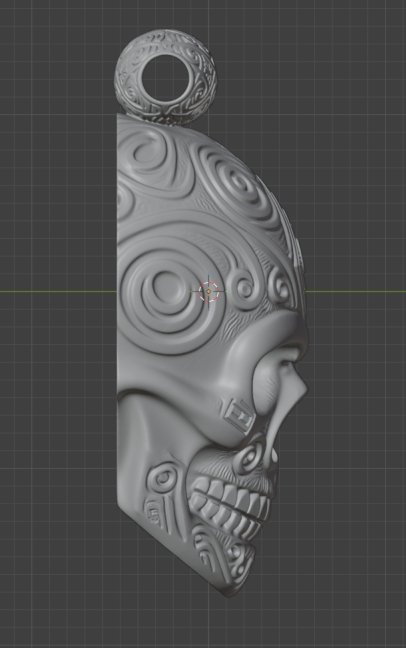
Task: Click the circular carving on the jaw behind teeth
Action: coord(165,479)
